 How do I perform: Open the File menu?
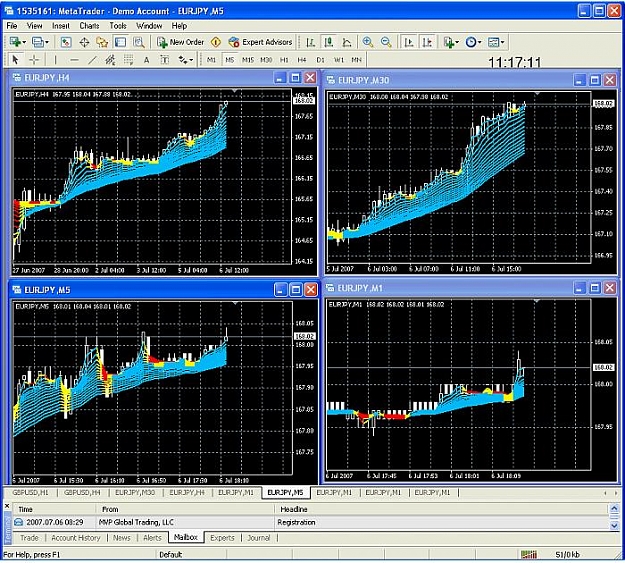pos(12,26)
